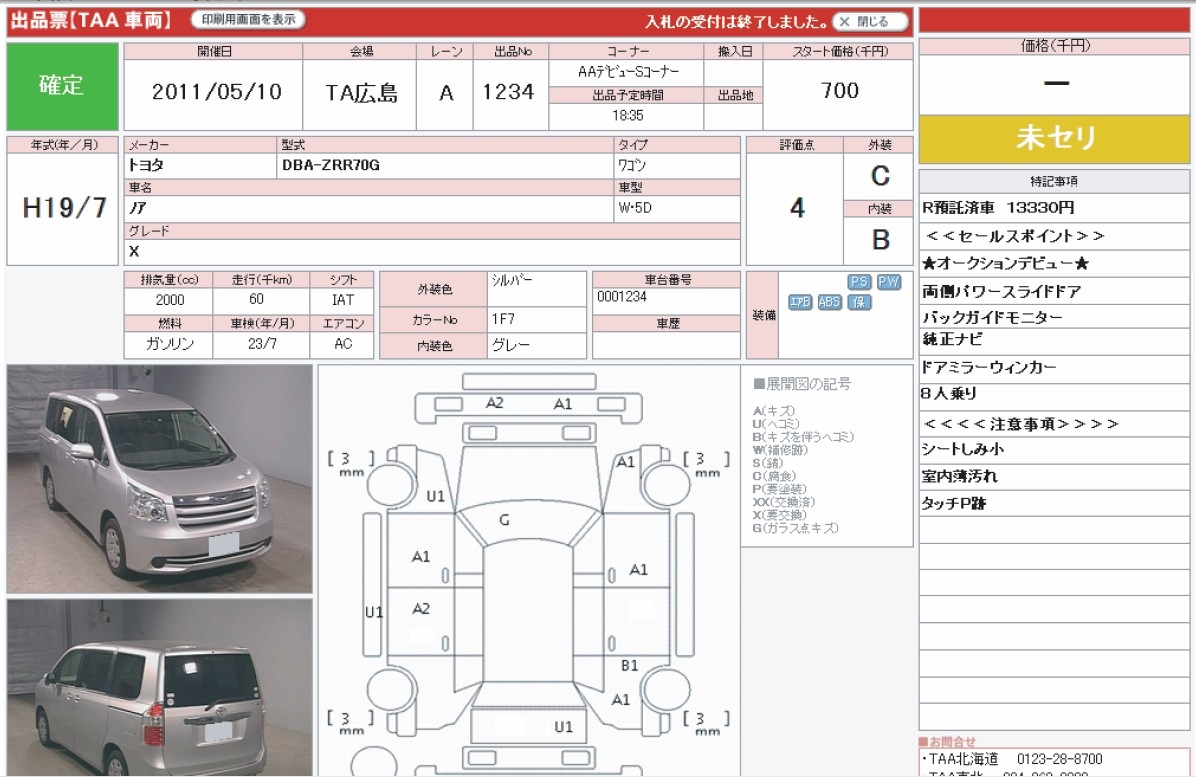Select the type value ワゴン
This screenshot has width=1196, height=777.
632,165
